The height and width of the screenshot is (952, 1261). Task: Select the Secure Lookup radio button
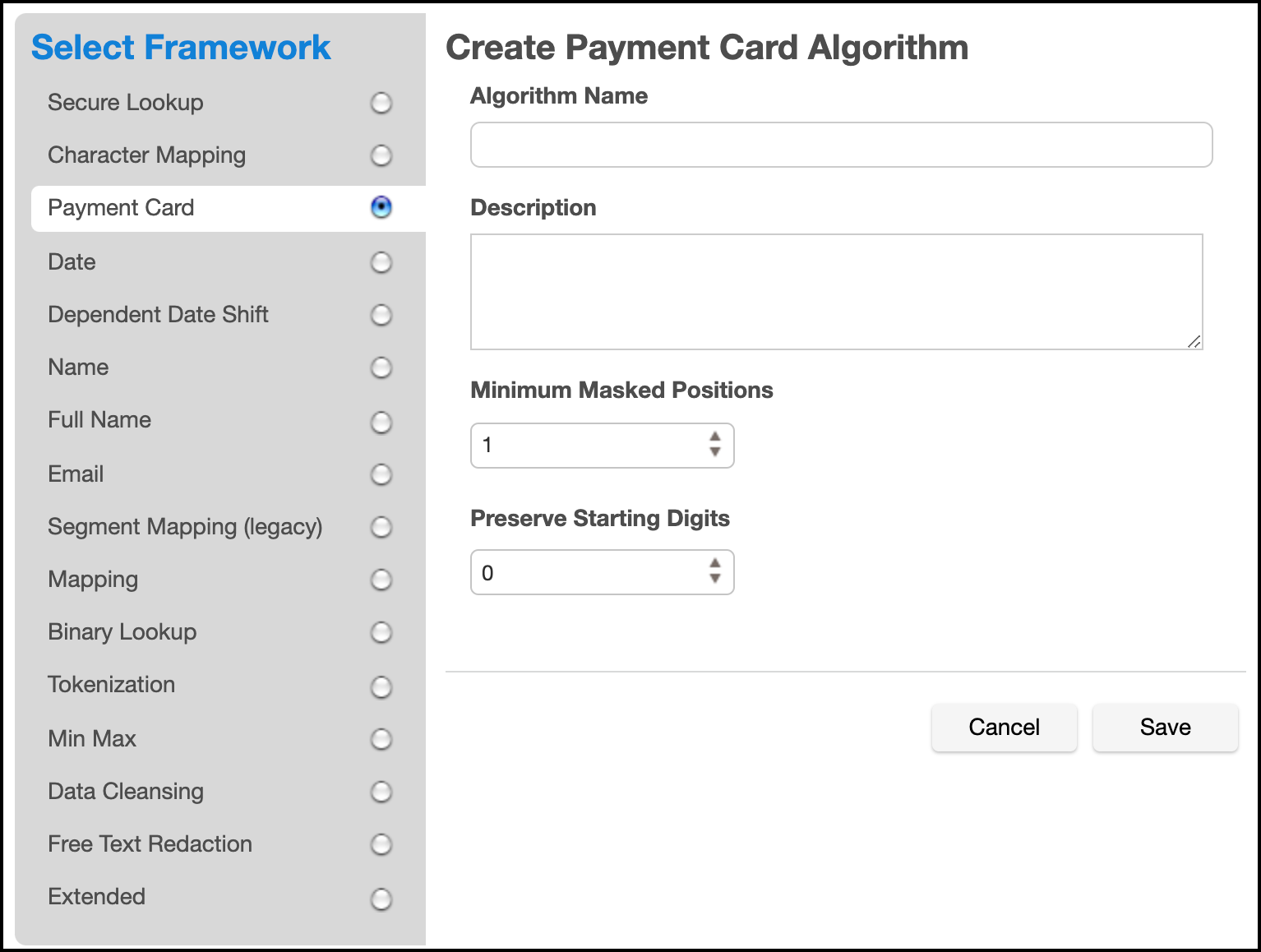pos(381,103)
